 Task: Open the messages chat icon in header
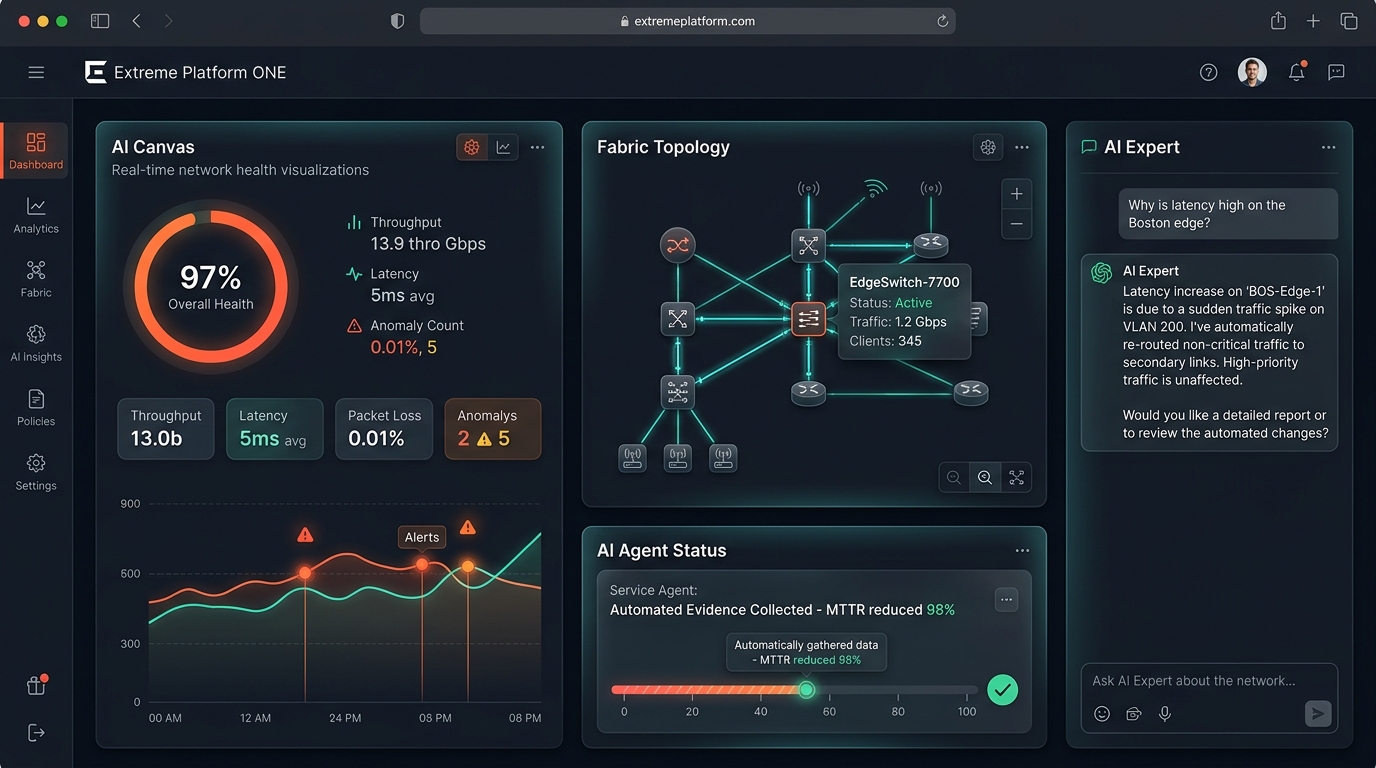(x=1336, y=72)
